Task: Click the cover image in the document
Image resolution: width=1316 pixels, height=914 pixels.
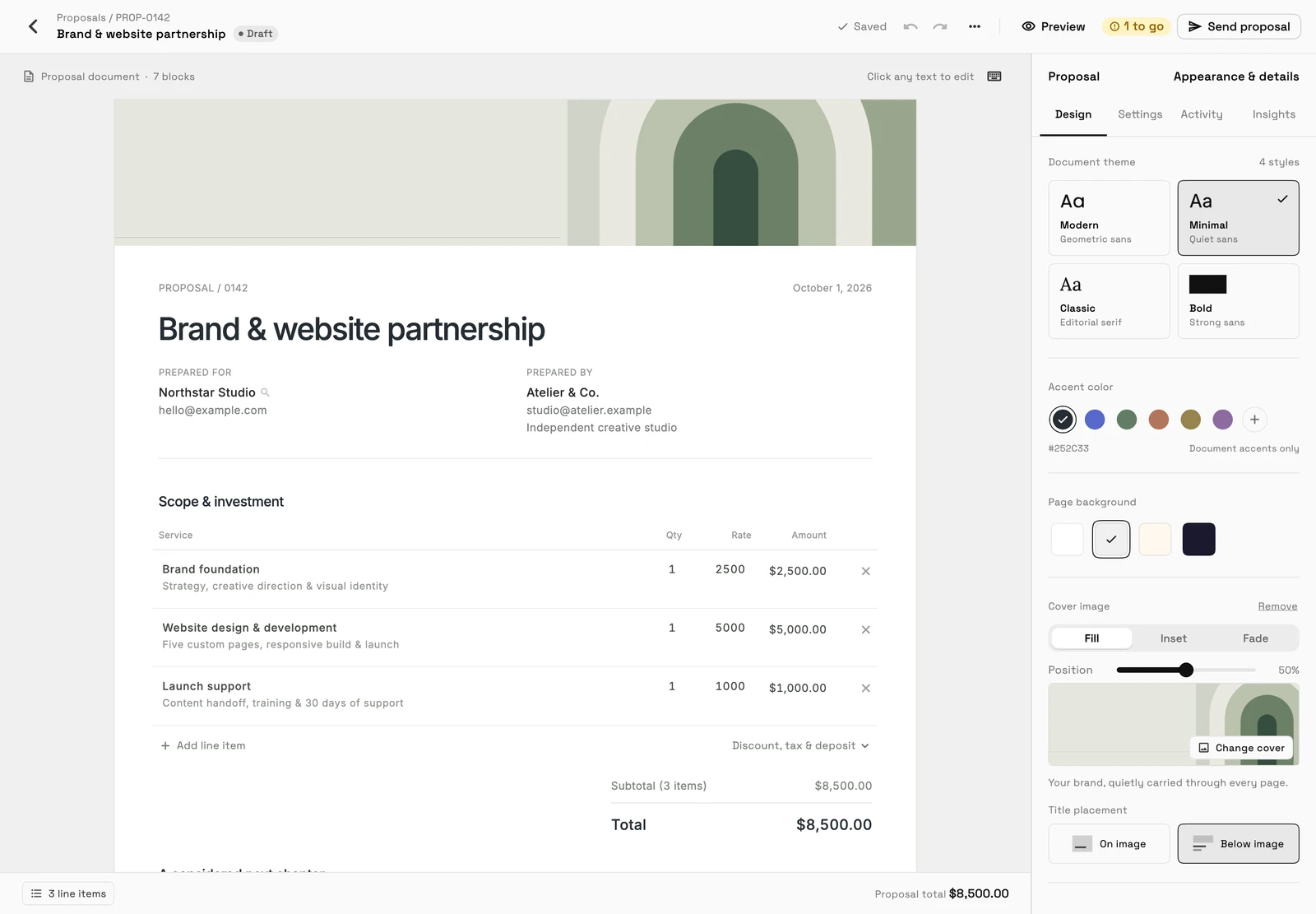Action: click(515, 173)
